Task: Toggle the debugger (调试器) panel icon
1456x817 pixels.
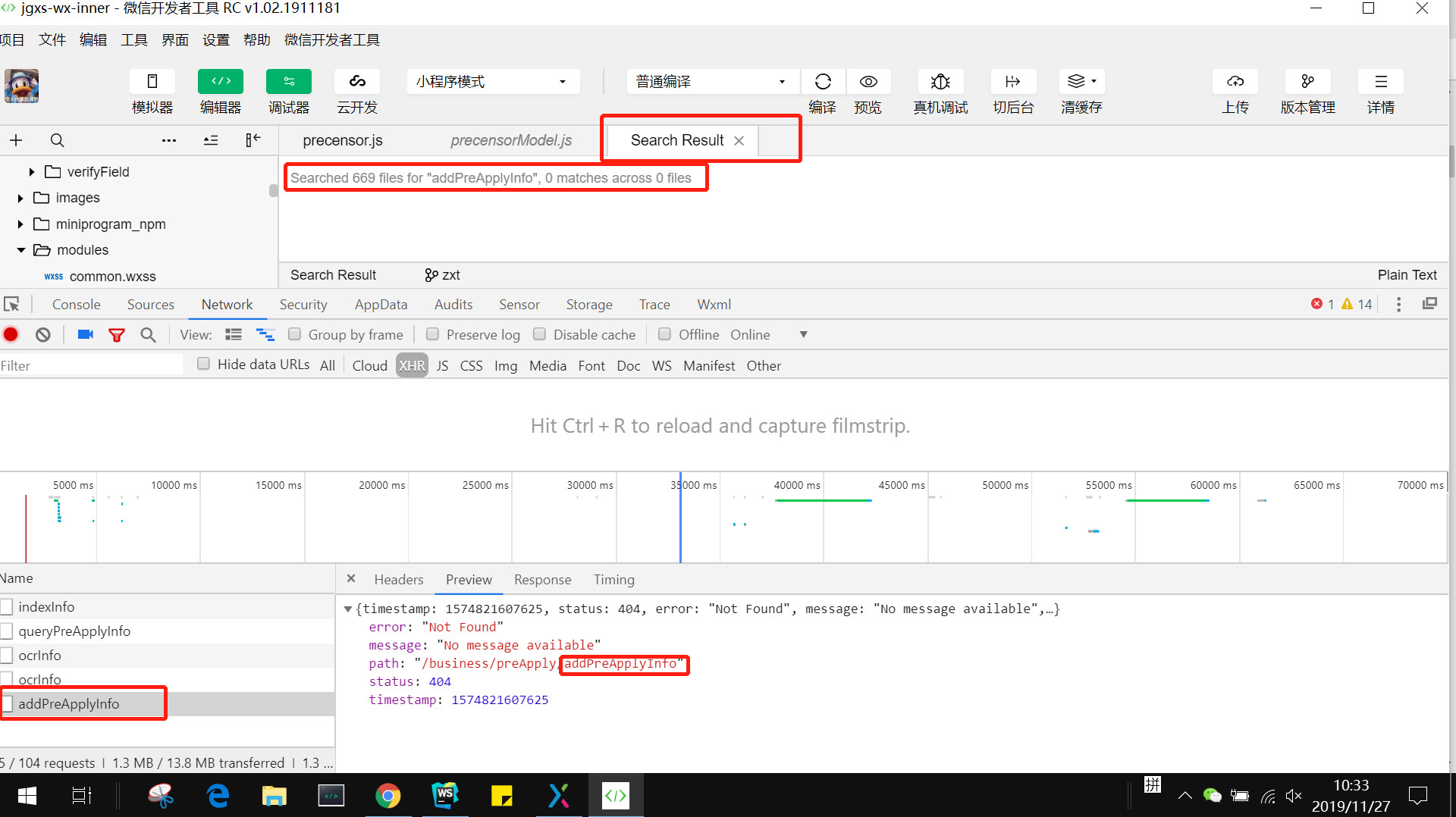Action: pyautogui.click(x=288, y=82)
